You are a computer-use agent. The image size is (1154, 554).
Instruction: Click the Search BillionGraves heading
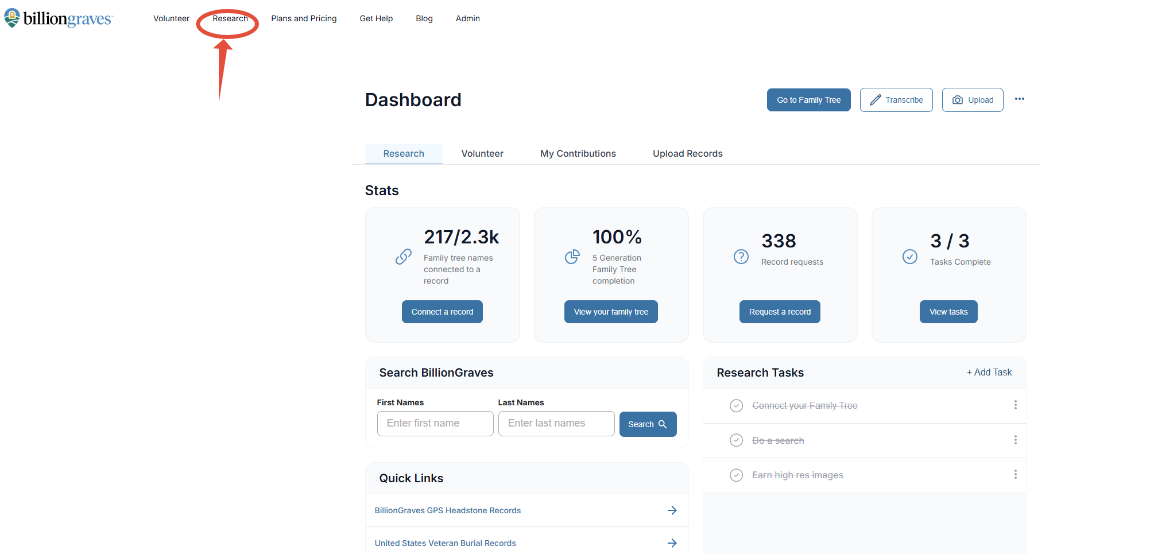point(436,373)
